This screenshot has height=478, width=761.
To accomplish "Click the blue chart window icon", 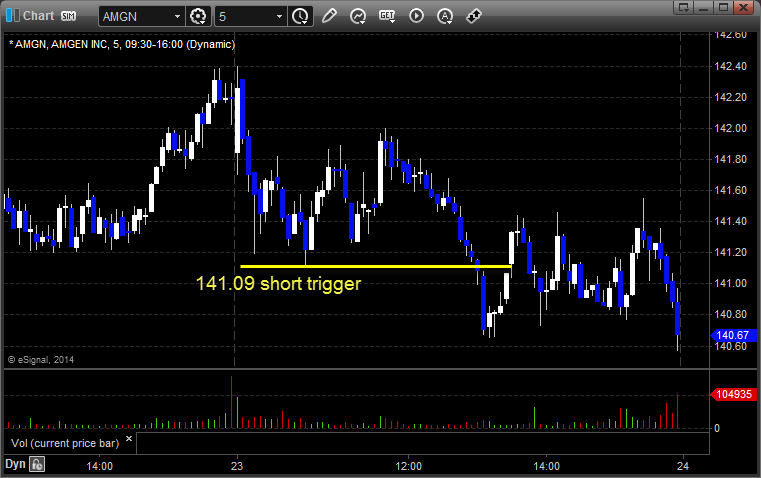I will click(13, 16).
